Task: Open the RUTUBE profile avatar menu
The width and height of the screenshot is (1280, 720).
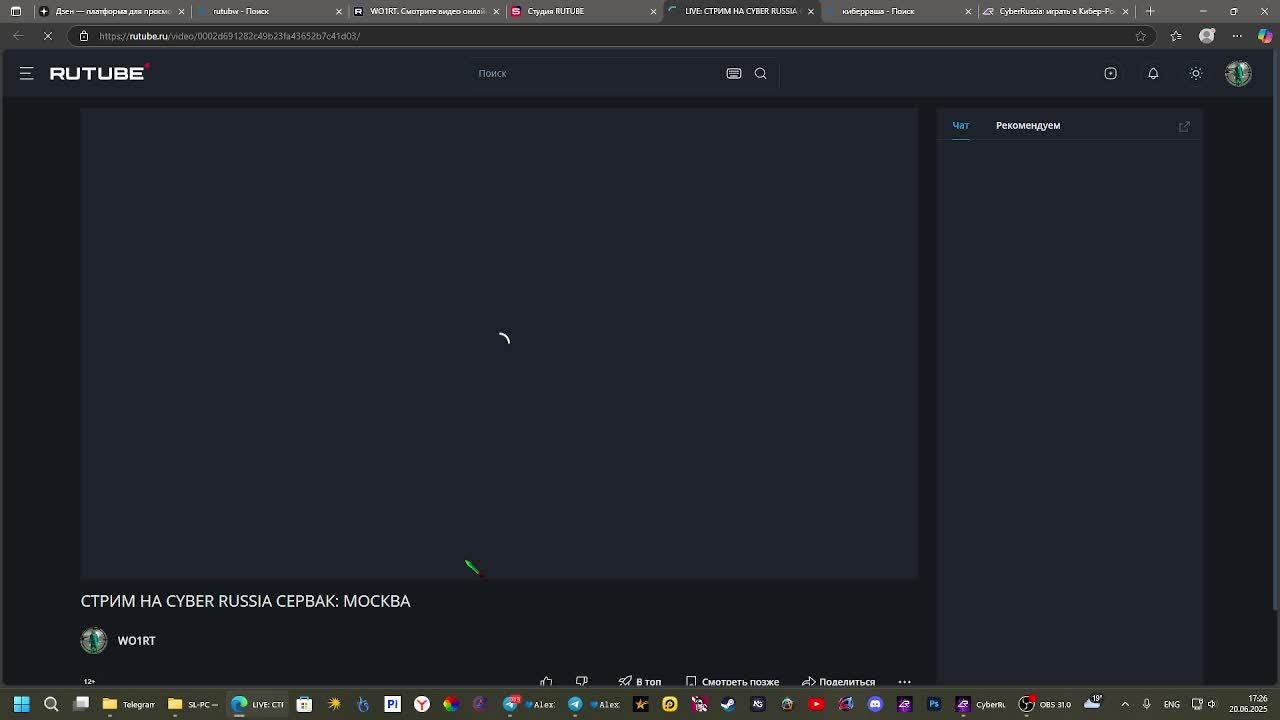Action: [1239, 73]
